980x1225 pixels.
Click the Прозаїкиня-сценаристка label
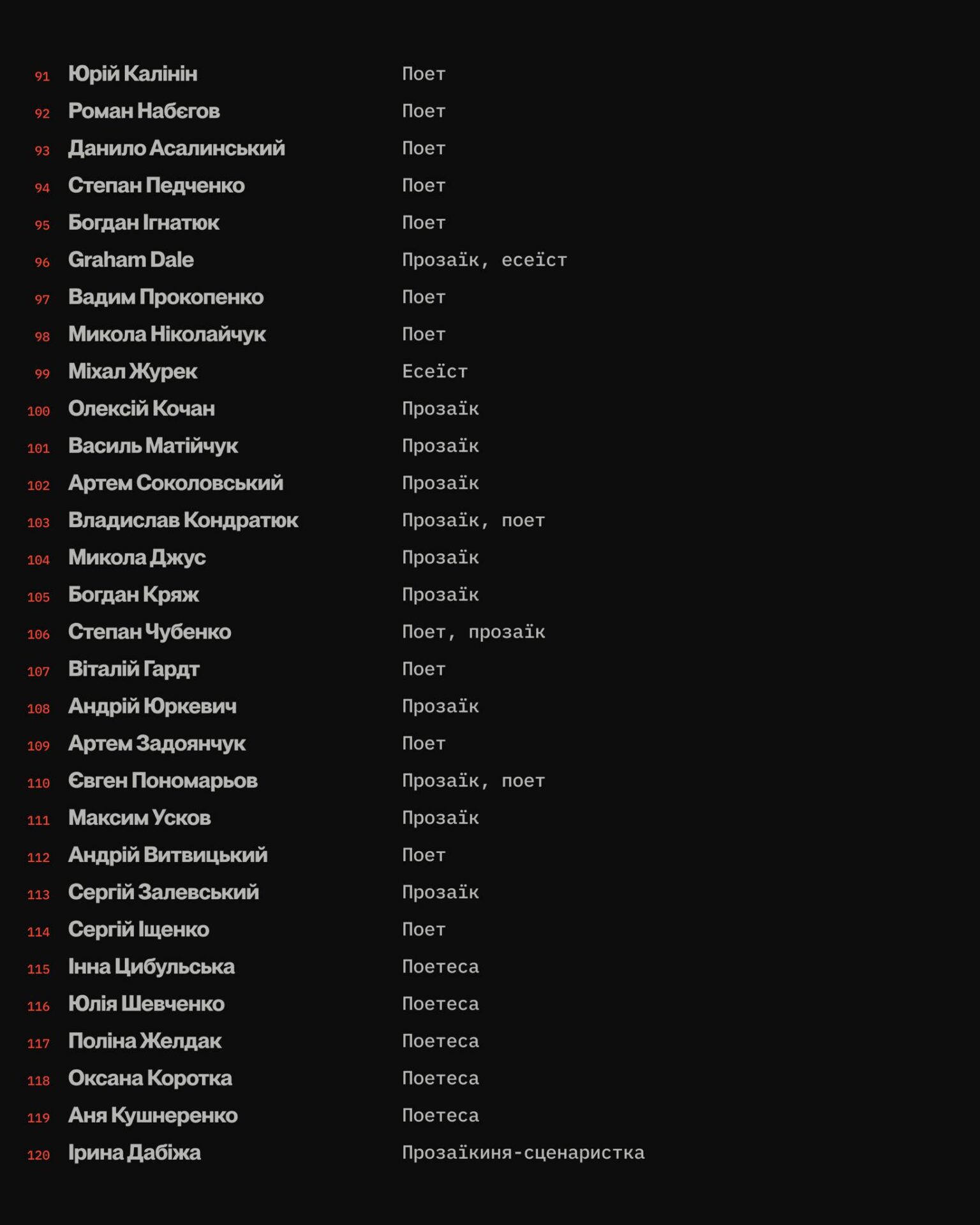coord(523,1152)
